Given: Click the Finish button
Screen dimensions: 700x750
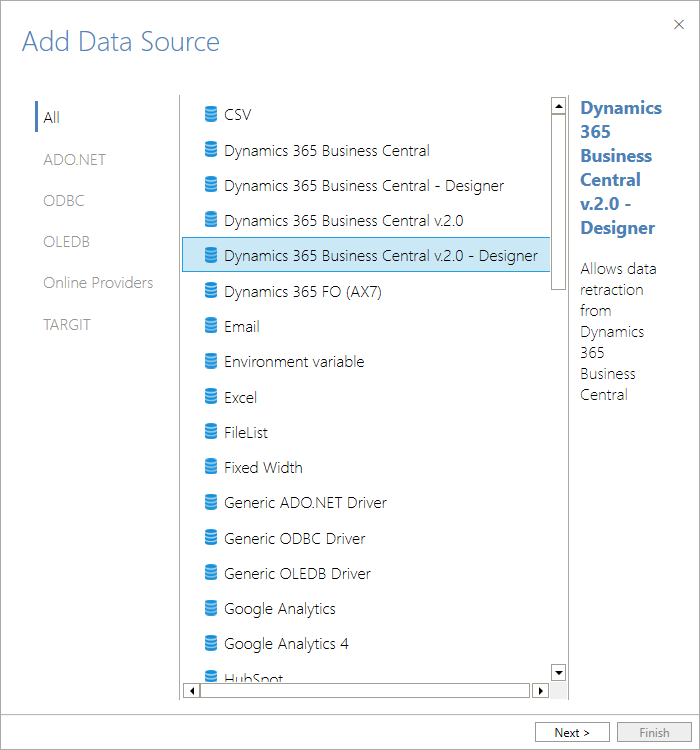Looking at the screenshot, I should [x=655, y=732].
